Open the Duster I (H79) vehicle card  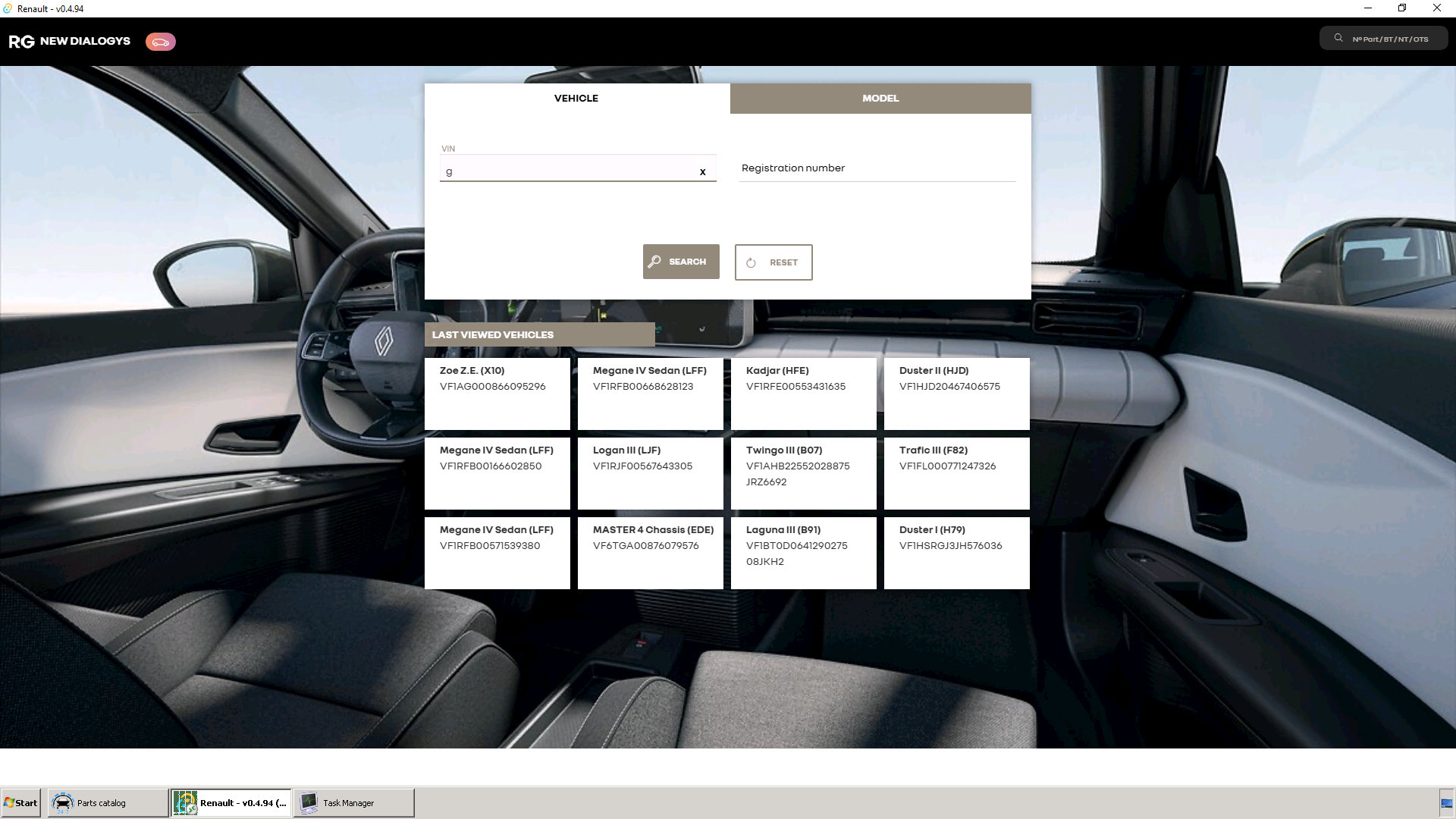pos(957,553)
